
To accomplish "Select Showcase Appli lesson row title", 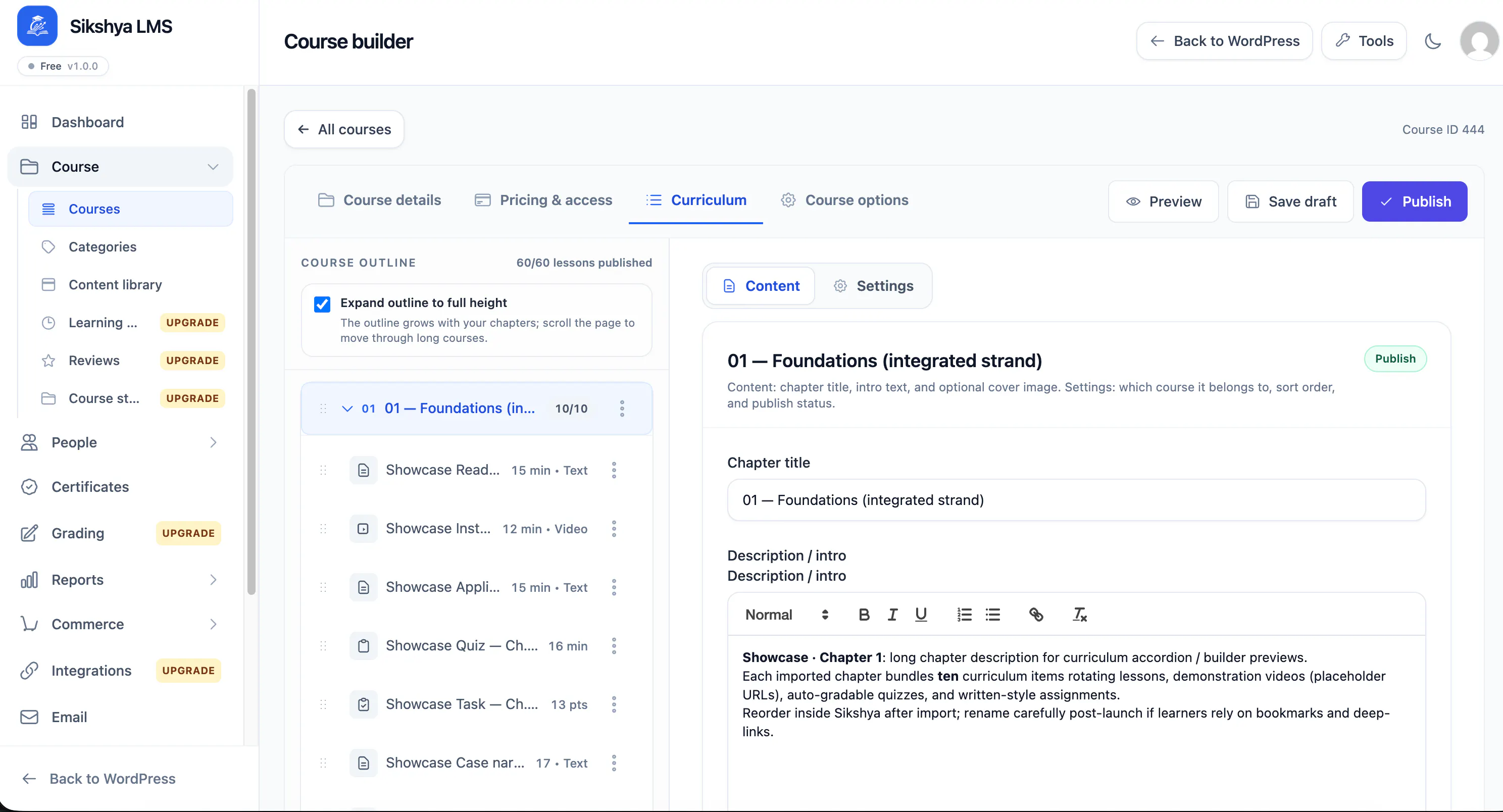I will (443, 587).
